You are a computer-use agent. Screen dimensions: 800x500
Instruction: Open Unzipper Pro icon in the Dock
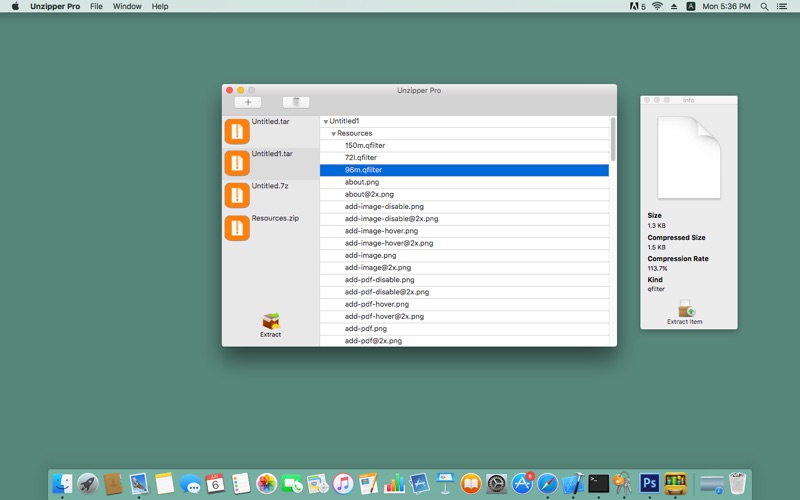[674, 483]
